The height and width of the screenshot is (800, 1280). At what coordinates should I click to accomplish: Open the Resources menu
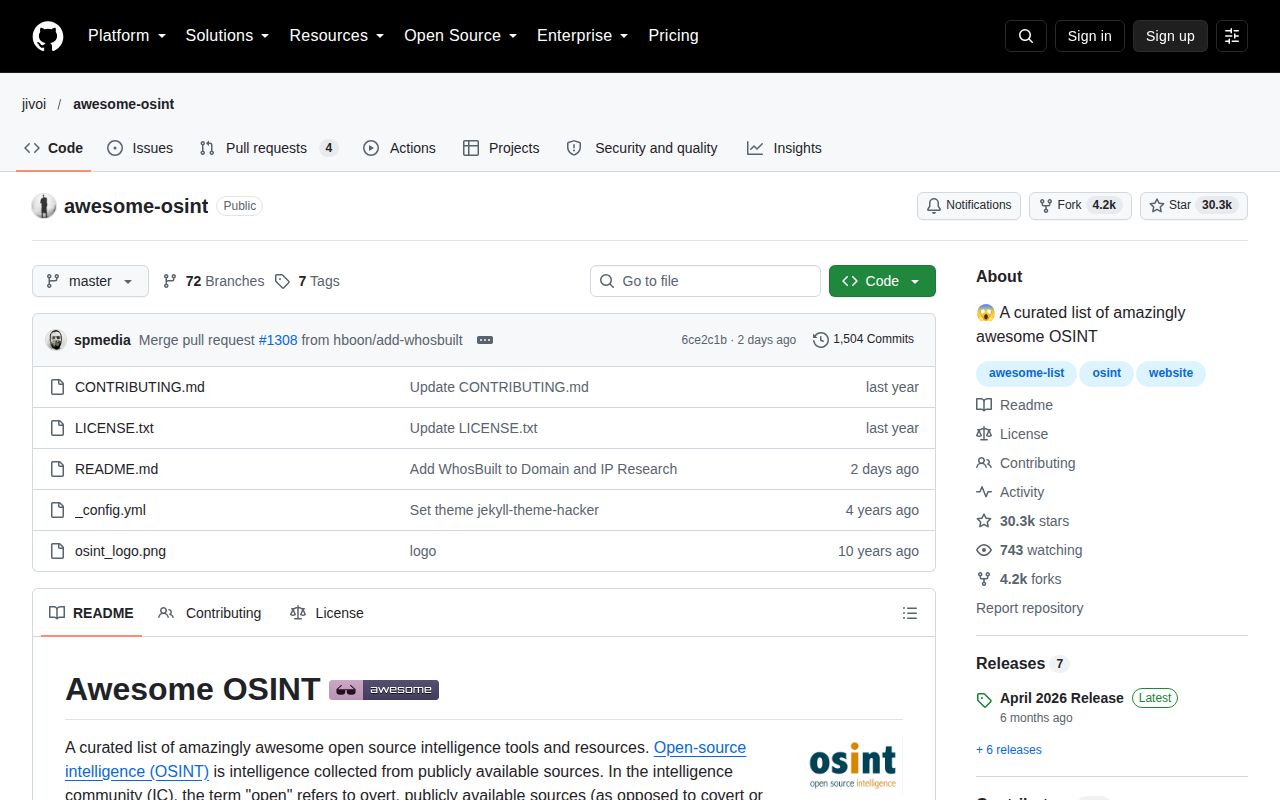(x=337, y=36)
